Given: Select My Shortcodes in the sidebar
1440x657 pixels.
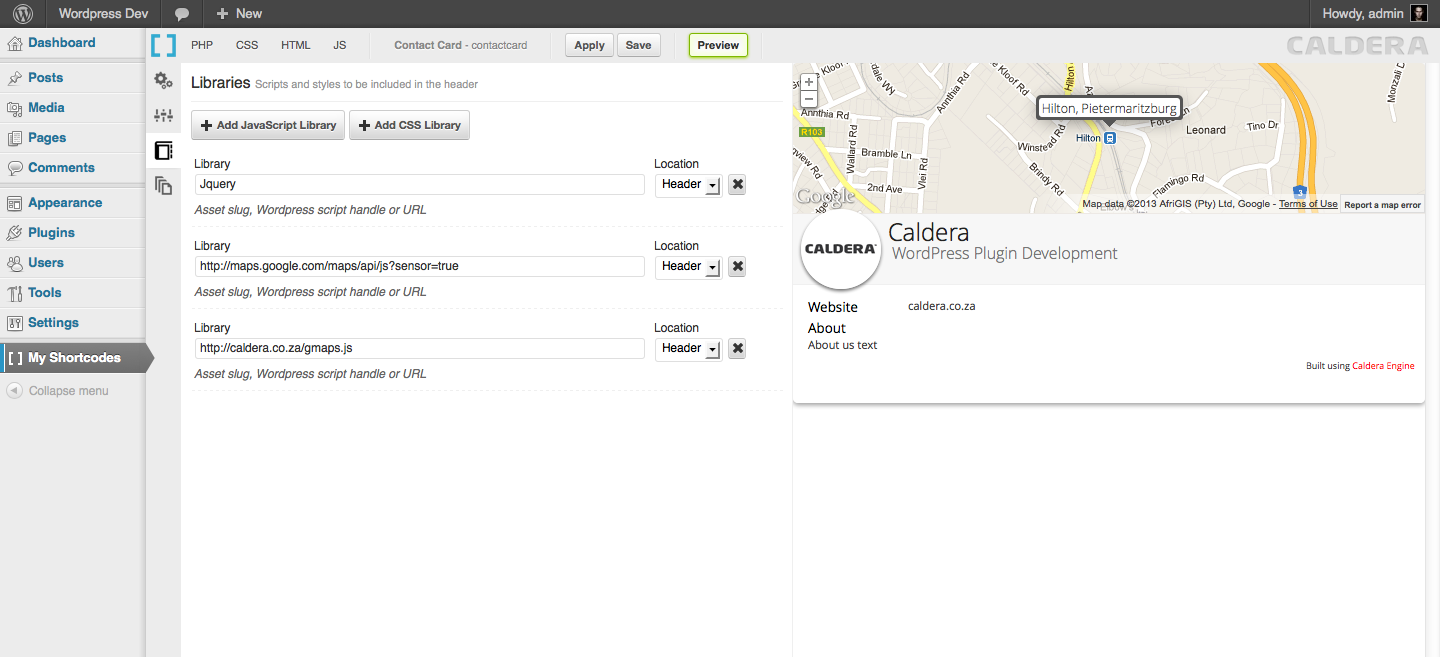Looking at the screenshot, I should point(74,358).
